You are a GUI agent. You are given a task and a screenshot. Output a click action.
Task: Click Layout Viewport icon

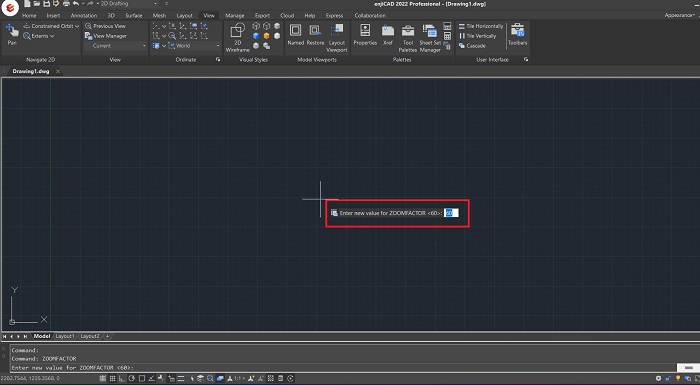337,38
